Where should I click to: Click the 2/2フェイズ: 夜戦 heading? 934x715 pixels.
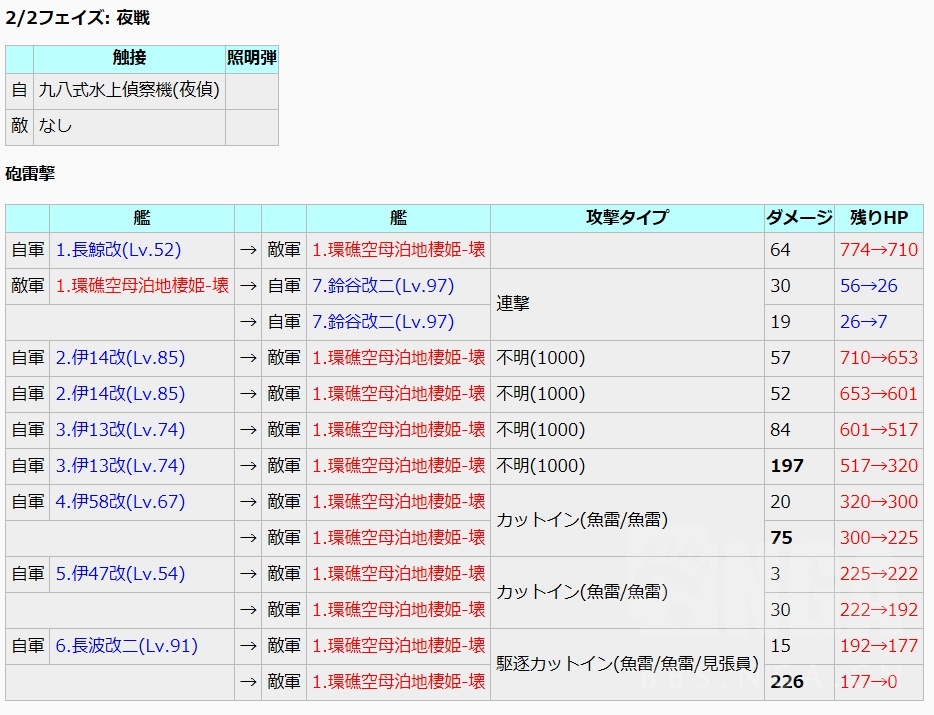(x=78, y=18)
